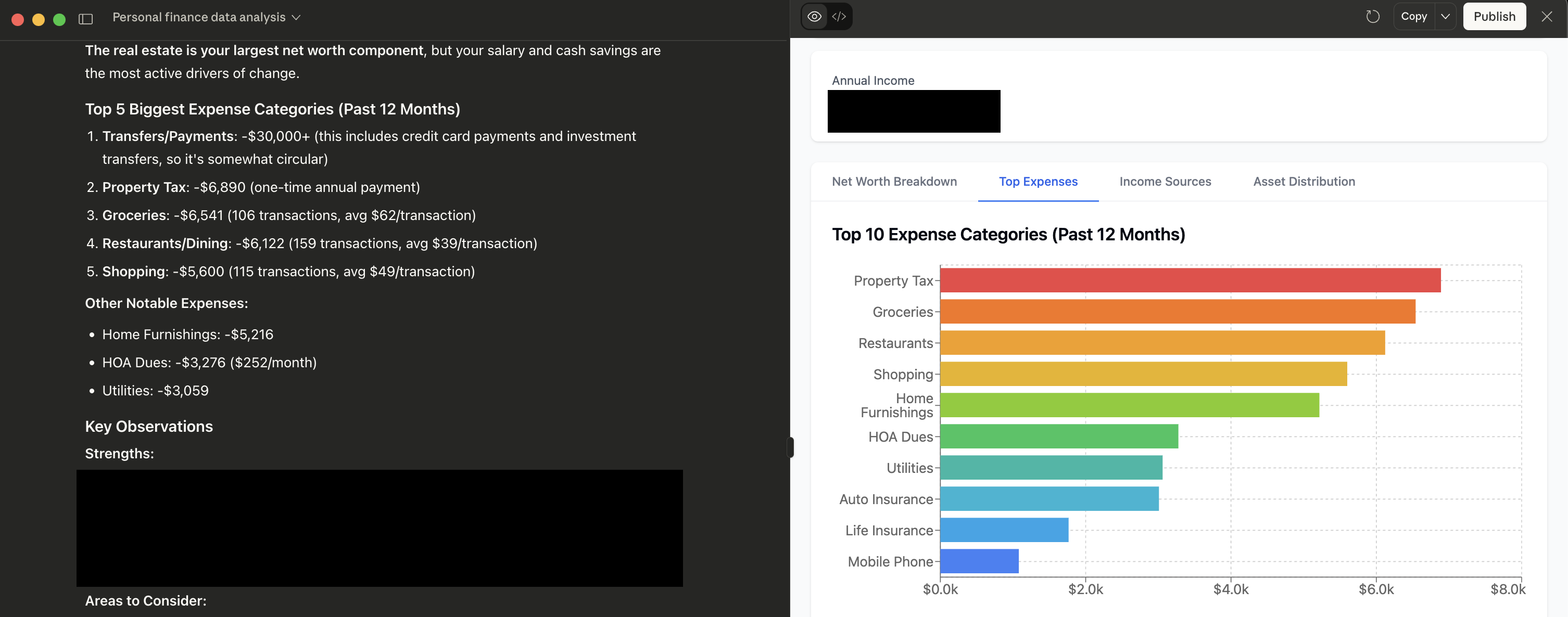Viewport: 1568px width, 617px height.
Task: Reload the artifact with refresh icon
Action: [1372, 17]
